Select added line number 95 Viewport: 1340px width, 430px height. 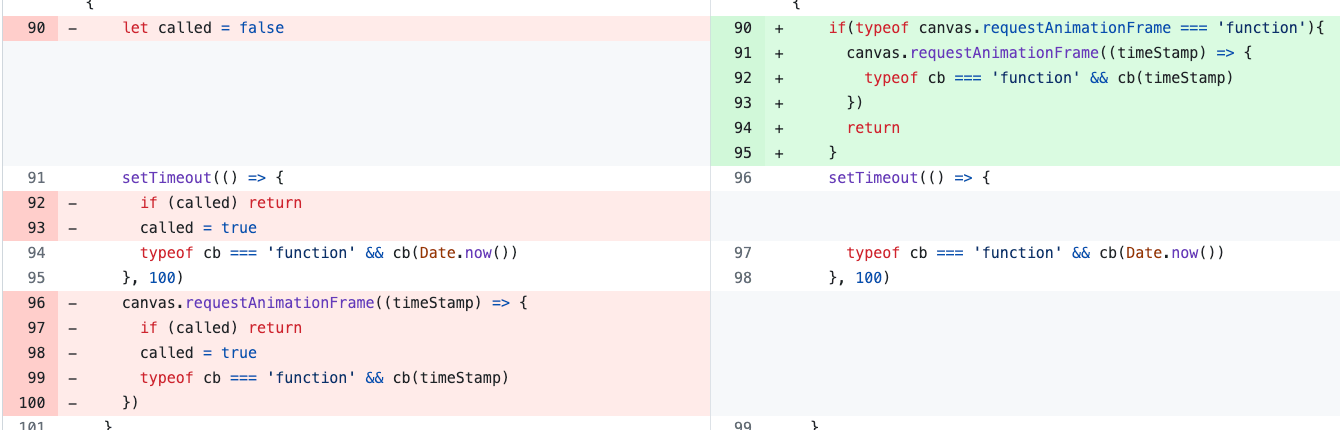point(742,153)
